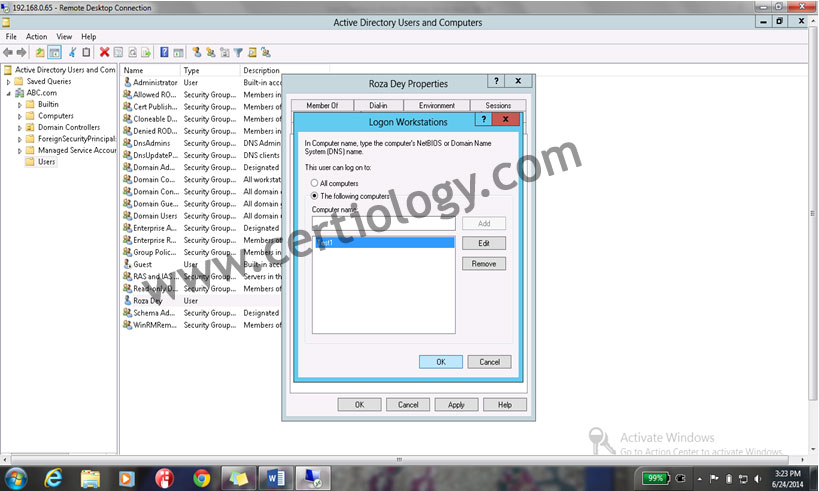Open the Action menu
Viewport: 819px width, 491px height.
pyautogui.click(x=37, y=37)
